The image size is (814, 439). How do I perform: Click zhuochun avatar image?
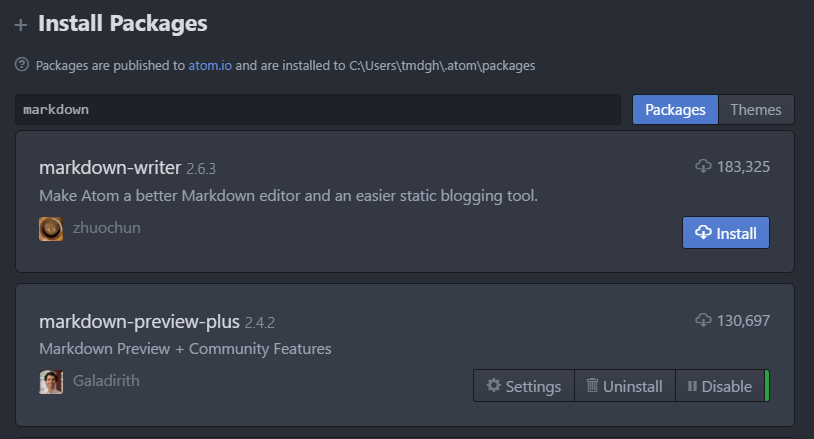coord(51,229)
